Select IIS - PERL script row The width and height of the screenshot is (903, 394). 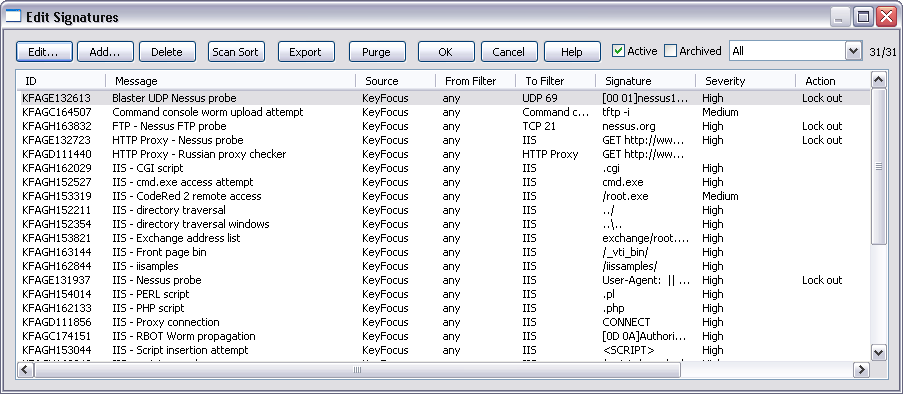[x=443, y=294]
